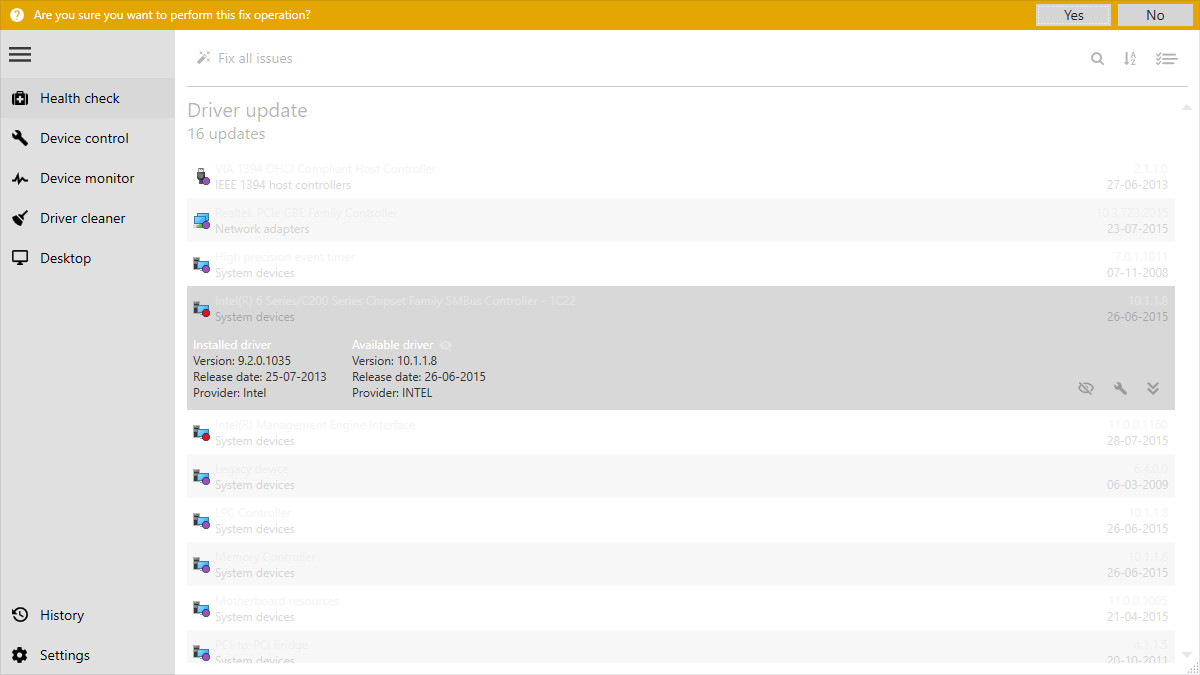The image size is (1200, 675).
Task: Select the Driver cleaner sidebar icon
Action: 20,218
